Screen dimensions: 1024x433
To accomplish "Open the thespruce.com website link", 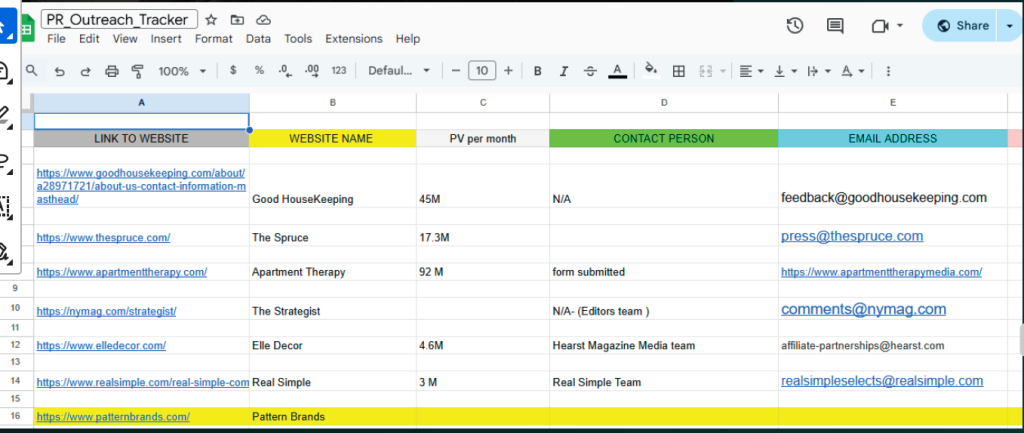I will tap(103, 238).
